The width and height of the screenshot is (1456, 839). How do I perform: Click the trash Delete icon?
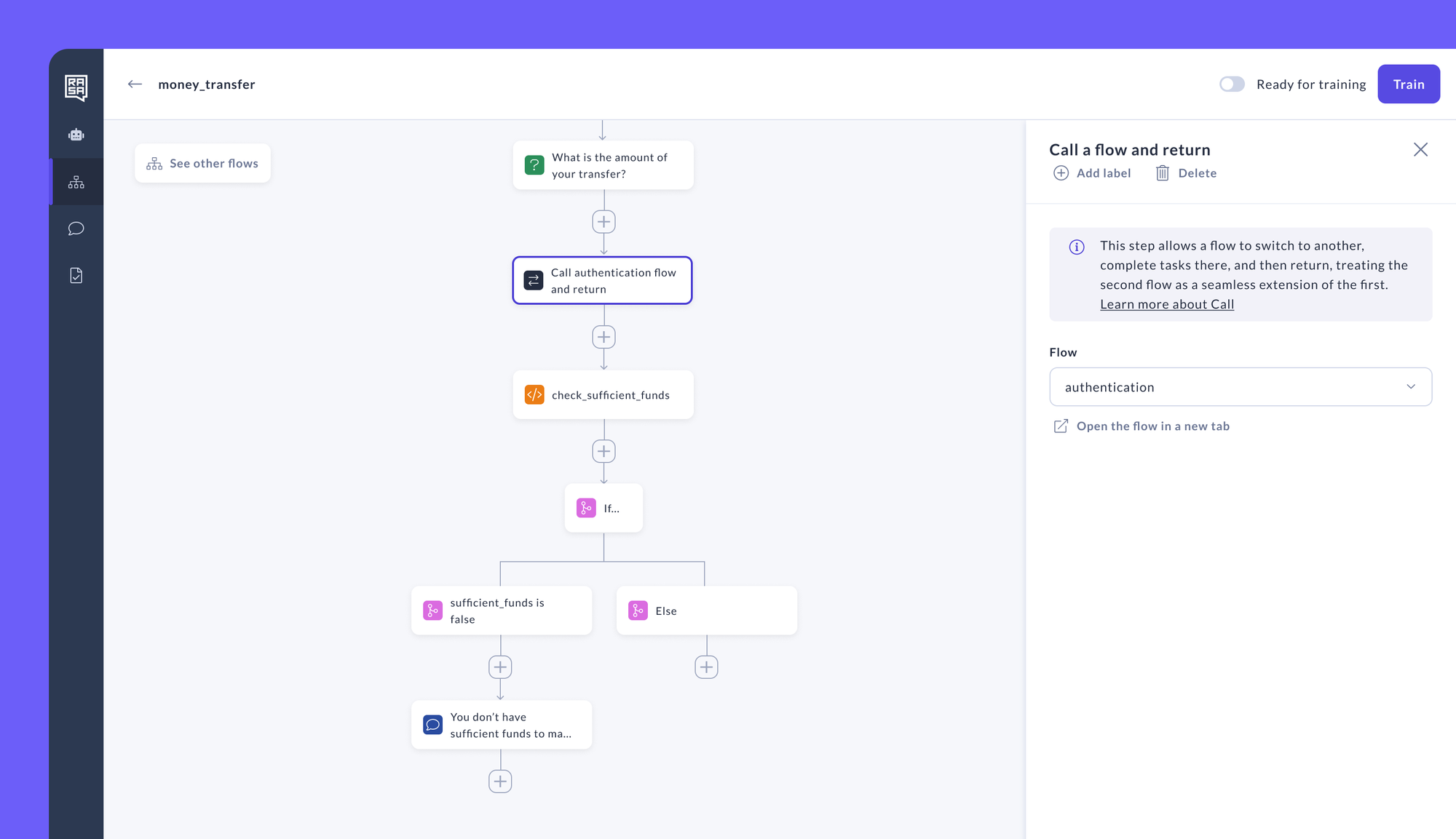click(1163, 173)
